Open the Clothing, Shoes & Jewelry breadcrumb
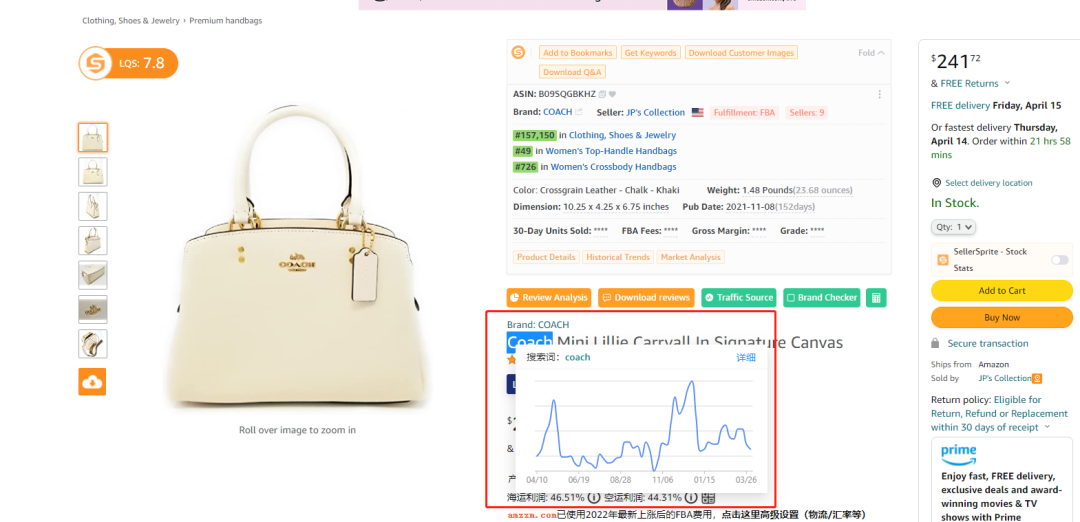The image size is (1080, 522). (131, 21)
